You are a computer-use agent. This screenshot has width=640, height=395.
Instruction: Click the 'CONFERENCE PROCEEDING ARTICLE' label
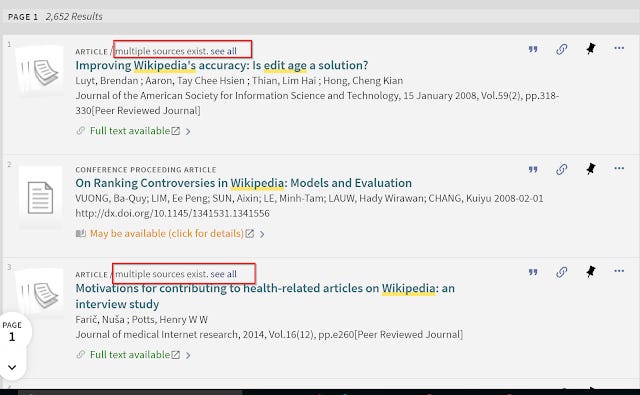point(146,170)
